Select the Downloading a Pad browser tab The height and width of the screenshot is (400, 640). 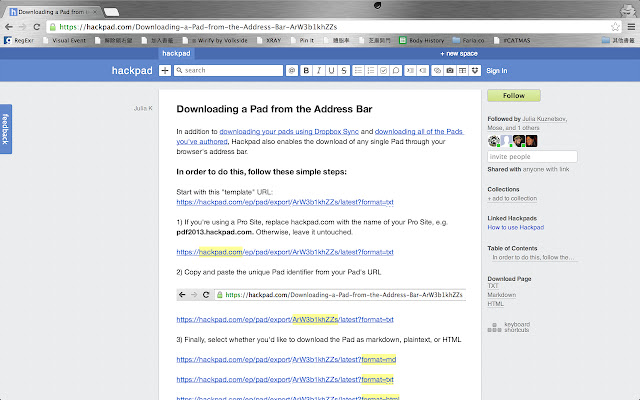tap(53, 12)
